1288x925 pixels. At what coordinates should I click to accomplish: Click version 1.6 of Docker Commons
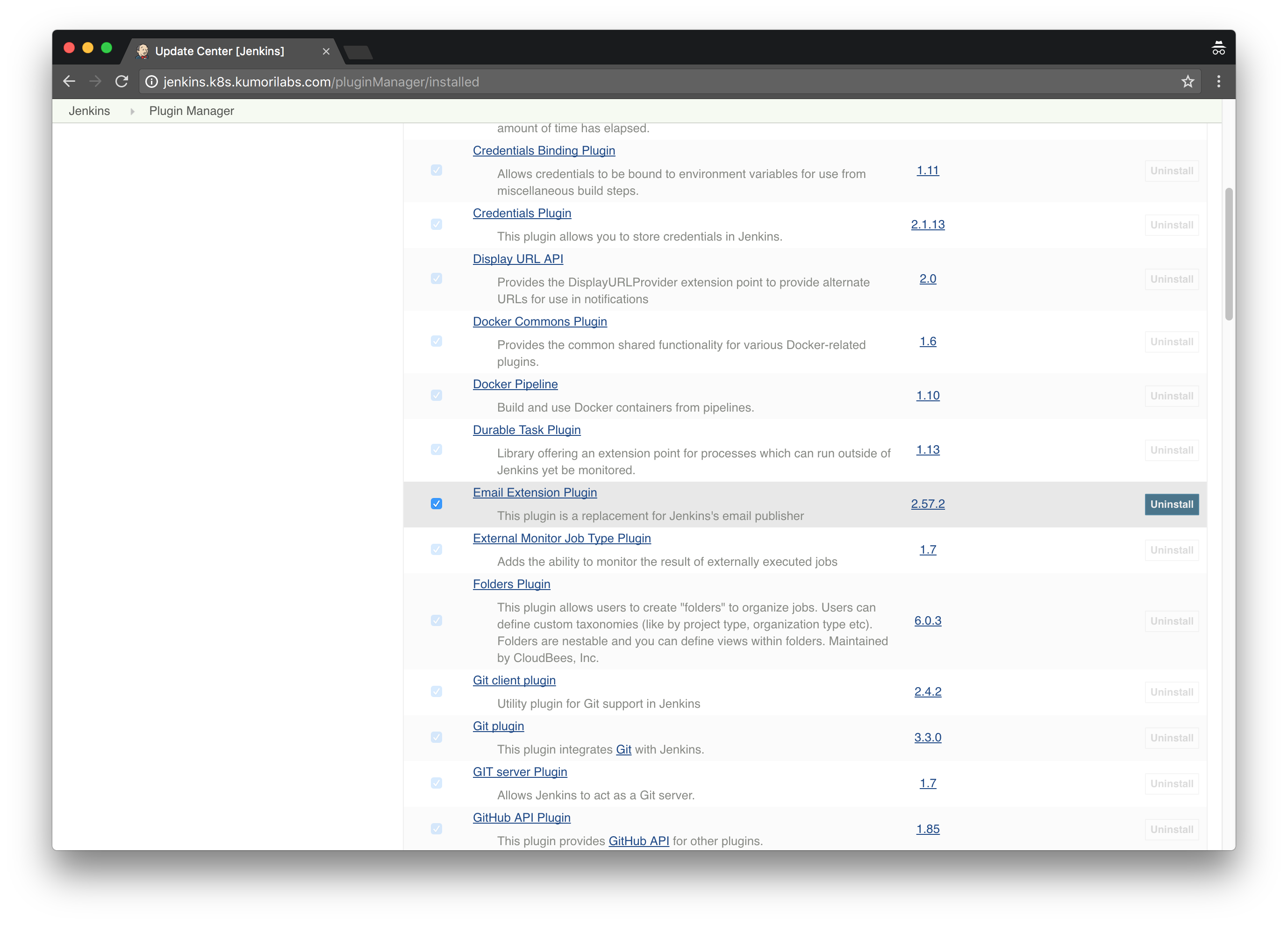click(927, 341)
